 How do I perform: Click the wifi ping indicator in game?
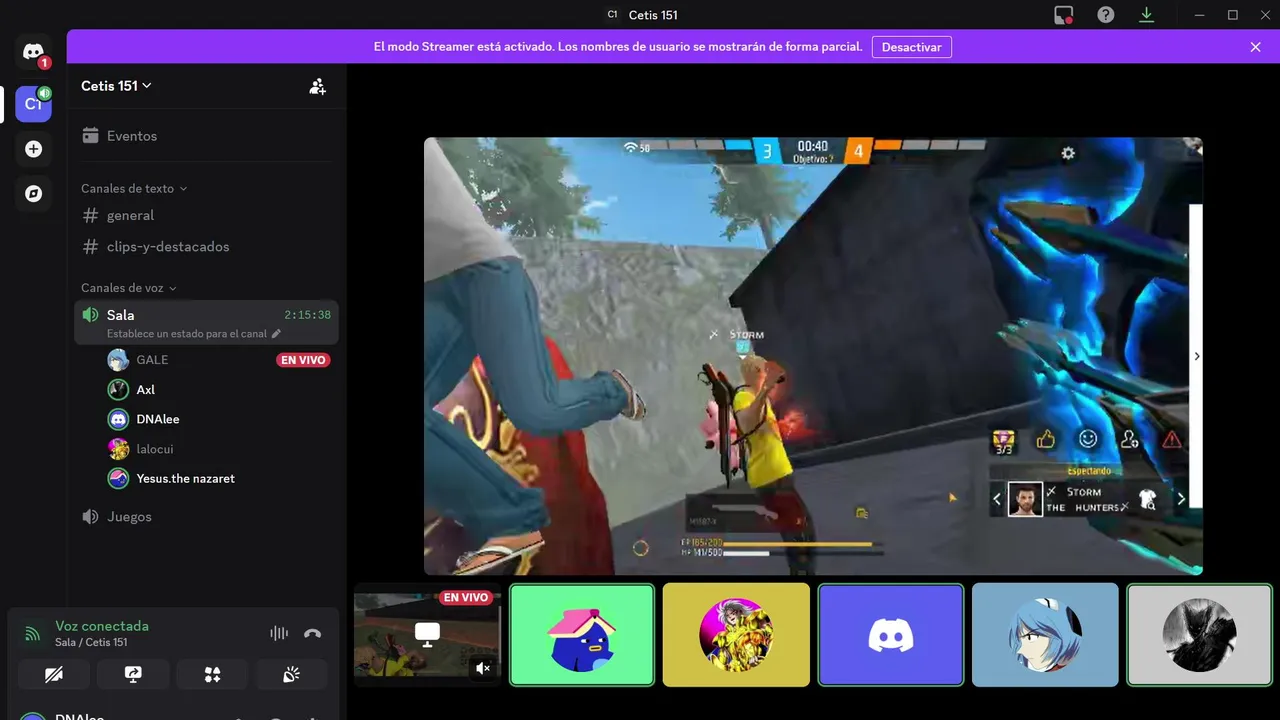[636, 148]
